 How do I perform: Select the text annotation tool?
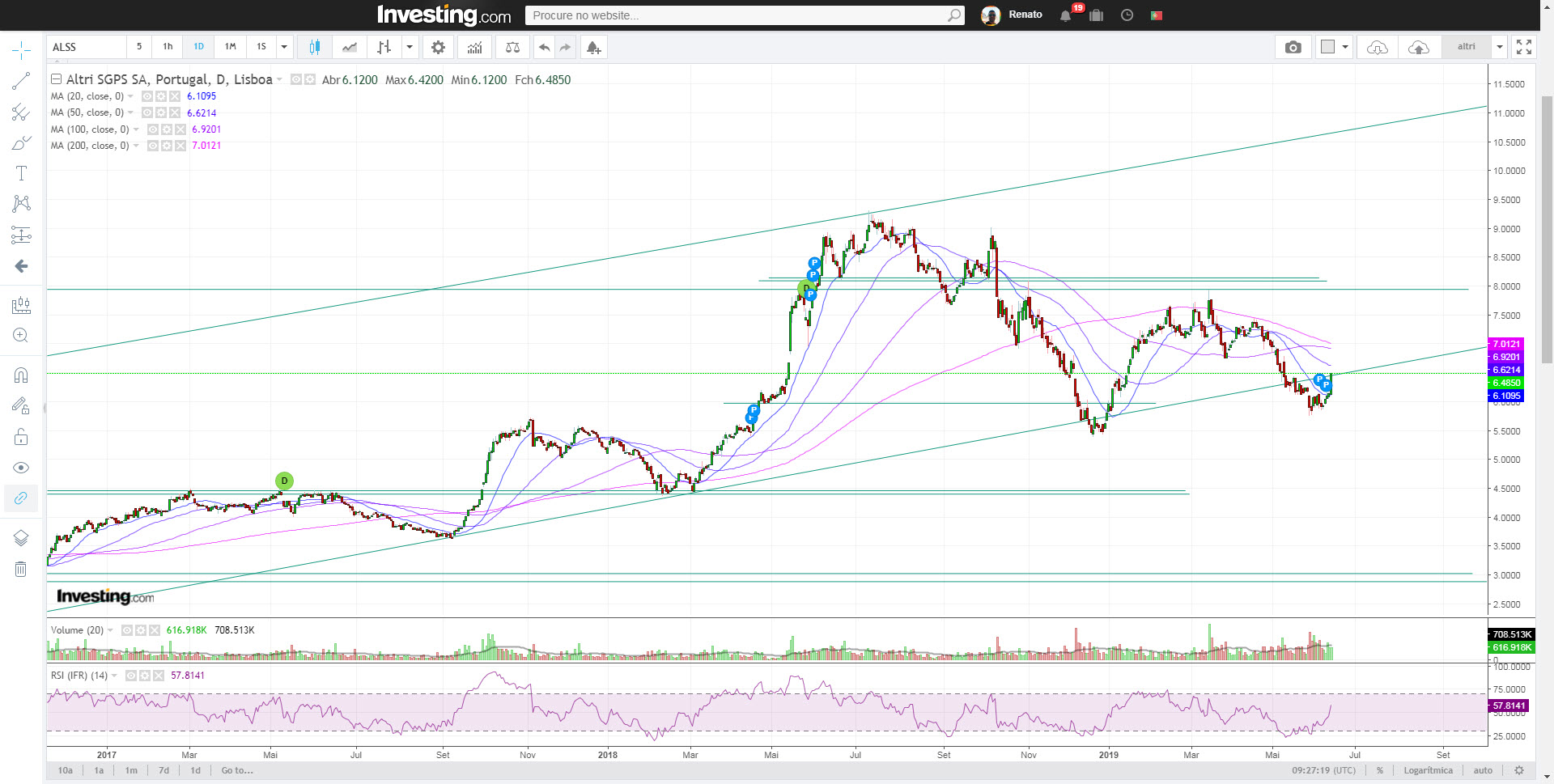pyautogui.click(x=21, y=173)
